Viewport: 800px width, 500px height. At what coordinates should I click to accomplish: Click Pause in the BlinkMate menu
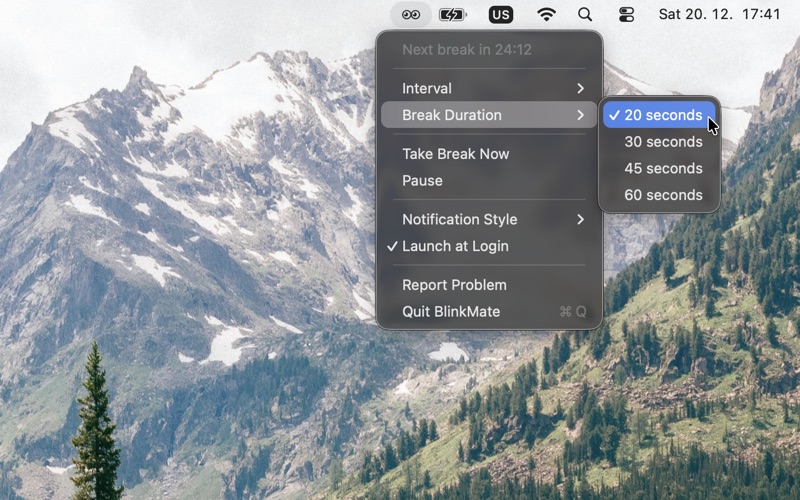(x=489, y=181)
